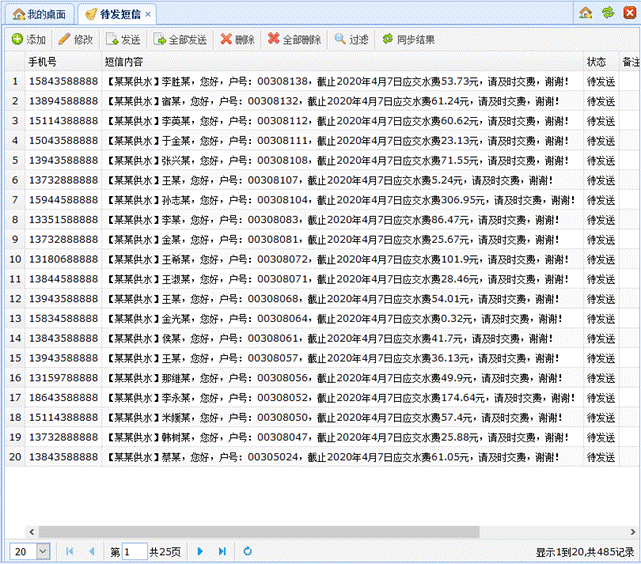This screenshot has width=641, height=564.
Task: Click the 共25页 page count text
Action: tap(165, 552)
